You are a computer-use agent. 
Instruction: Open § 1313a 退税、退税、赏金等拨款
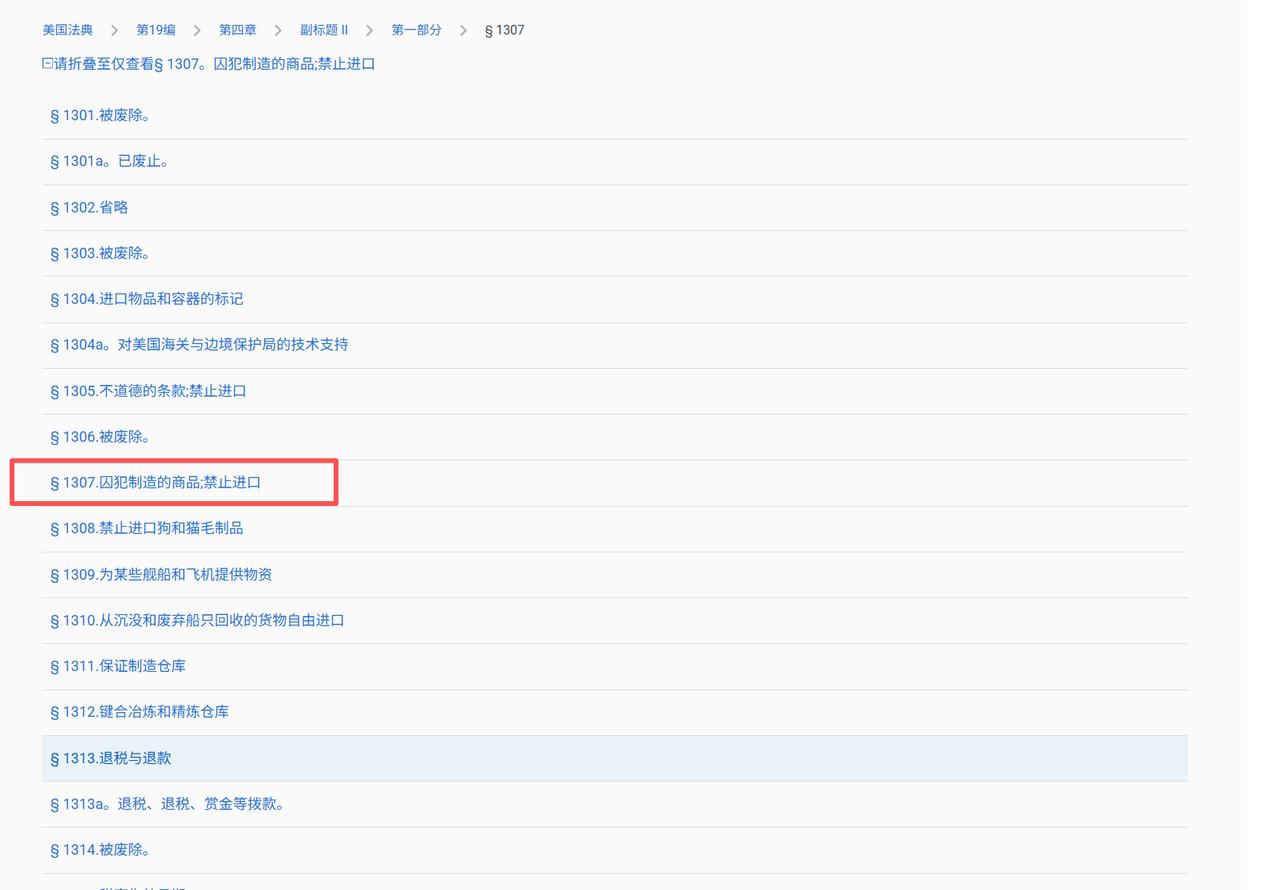tap(167, 804)
